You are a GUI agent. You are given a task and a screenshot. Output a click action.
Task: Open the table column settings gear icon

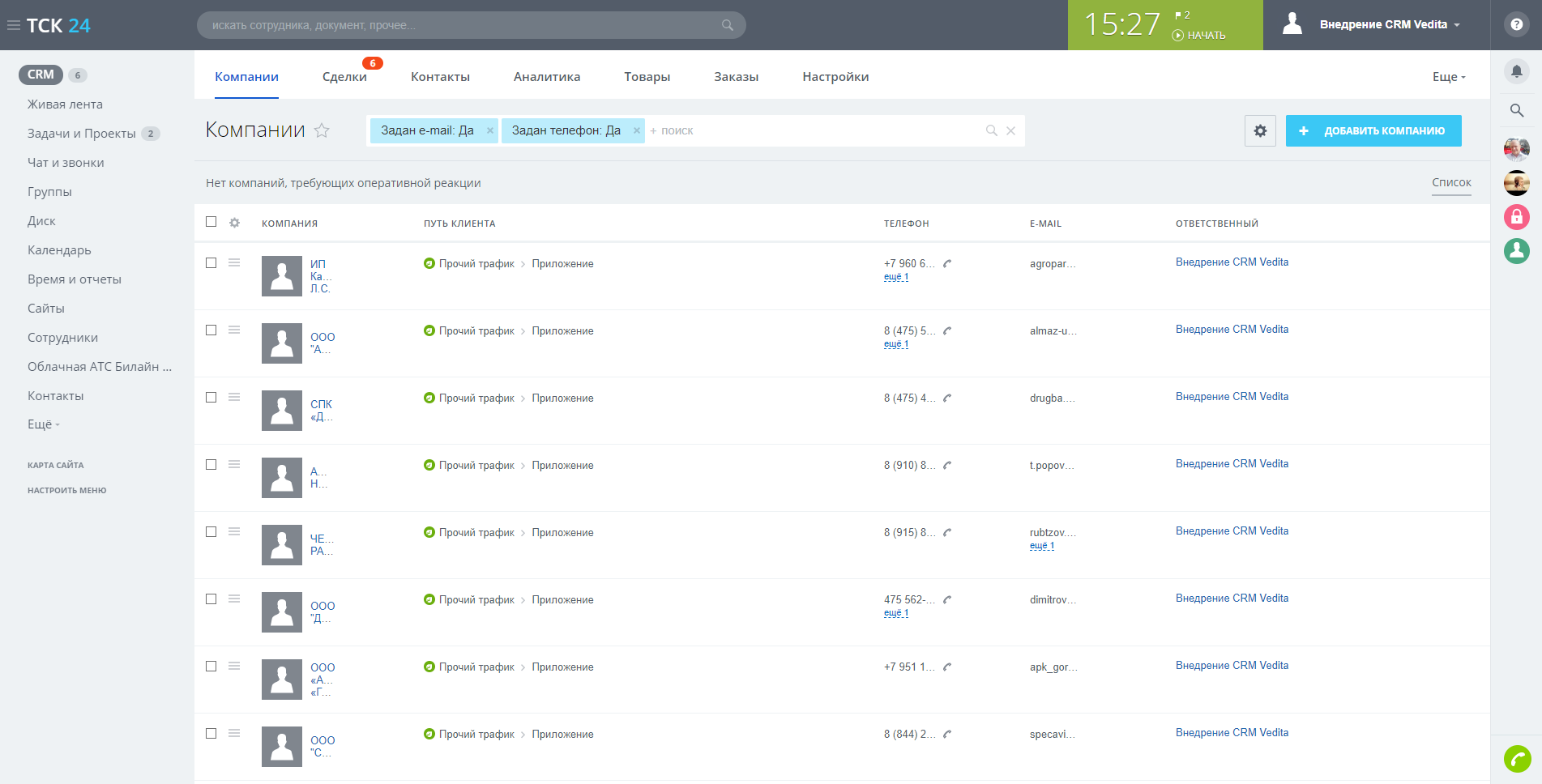coord(234,223)
